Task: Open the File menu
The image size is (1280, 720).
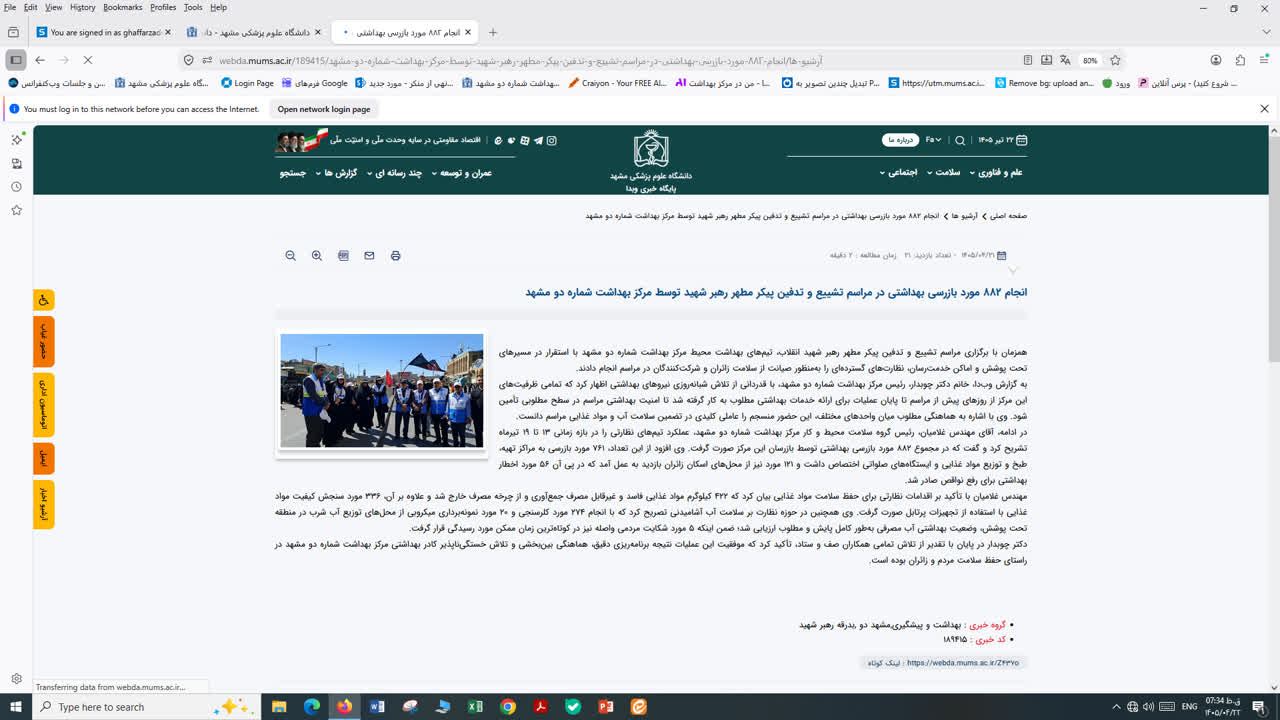Action: click(x=10, y=7)
